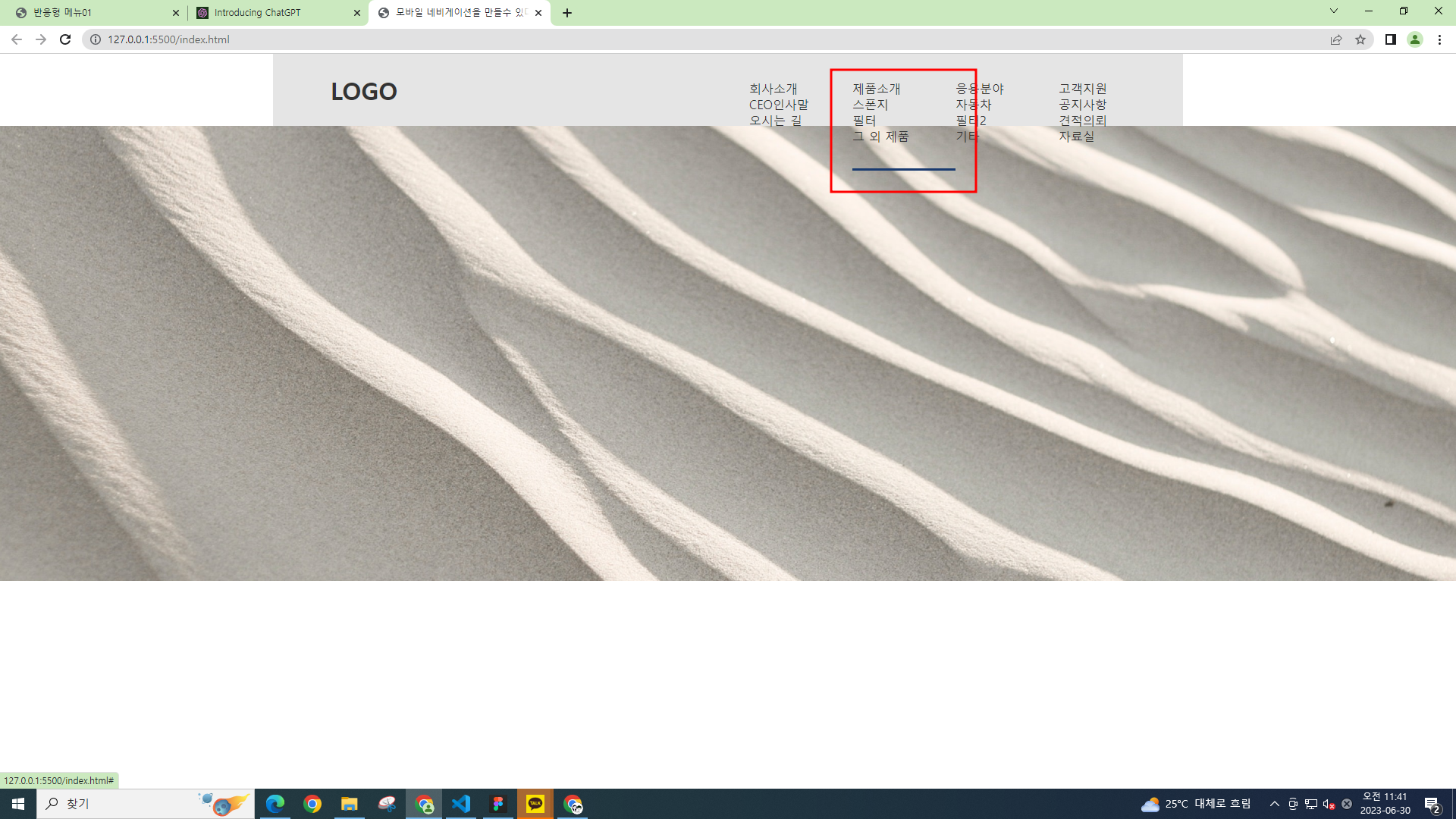Show hidden system tray icons
1456x819 pixels.
(1275, 804)
